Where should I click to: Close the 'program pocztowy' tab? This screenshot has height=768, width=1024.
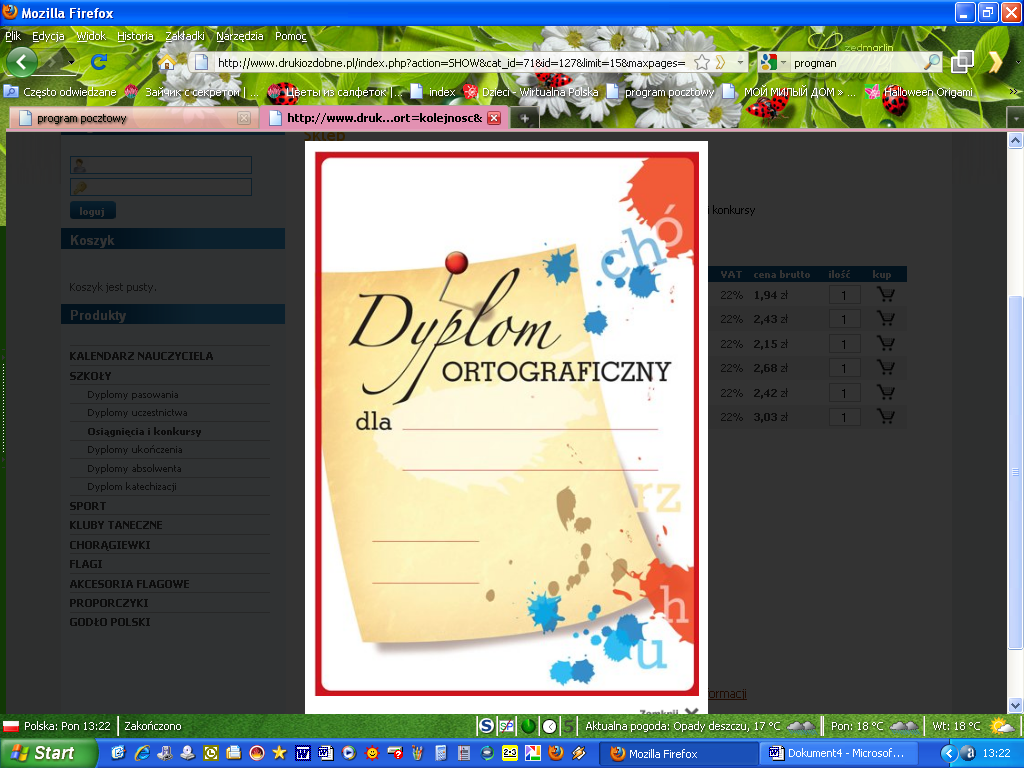[x=244, y=118]
